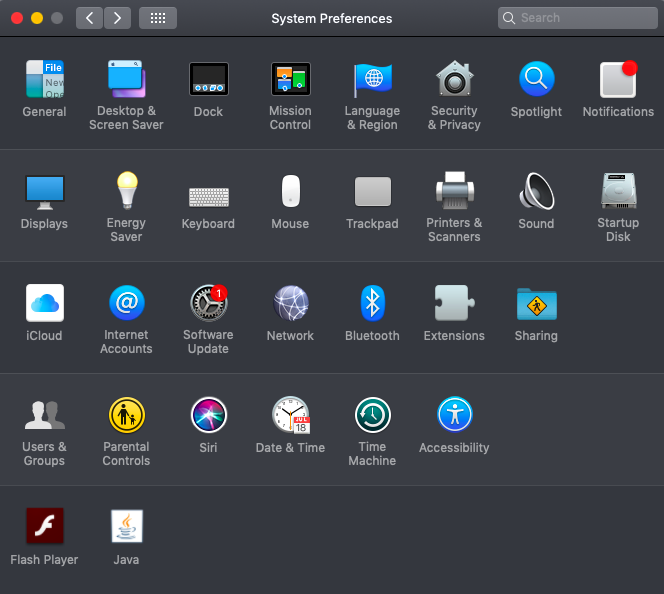This screenshot has width=664, height=594.
Task: Click the Show All grid button
Action: point(158,18)
